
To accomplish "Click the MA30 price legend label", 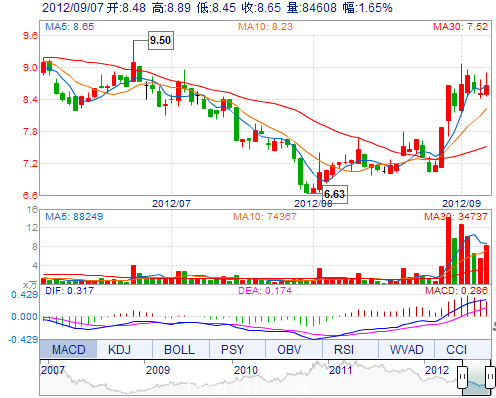I will point(460,27).
